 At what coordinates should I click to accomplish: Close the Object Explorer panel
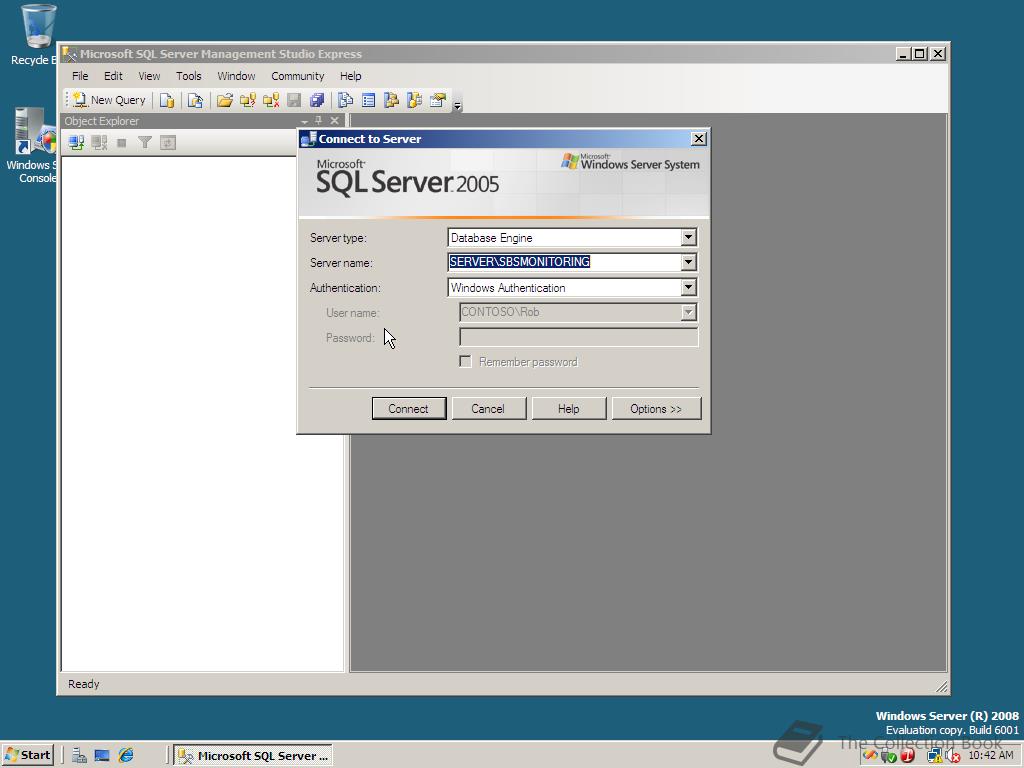[x=334, y=120]
